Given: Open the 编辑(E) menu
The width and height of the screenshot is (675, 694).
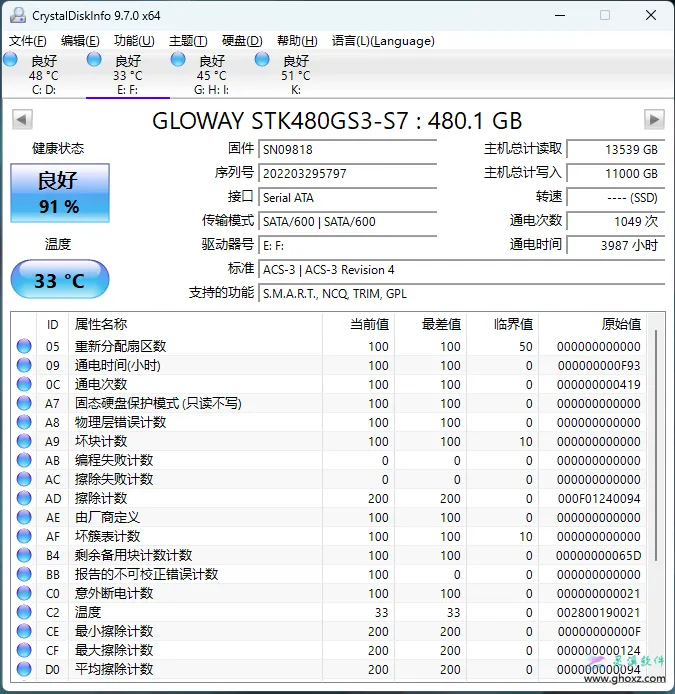Looking at the screenshot, I should 80,41.
